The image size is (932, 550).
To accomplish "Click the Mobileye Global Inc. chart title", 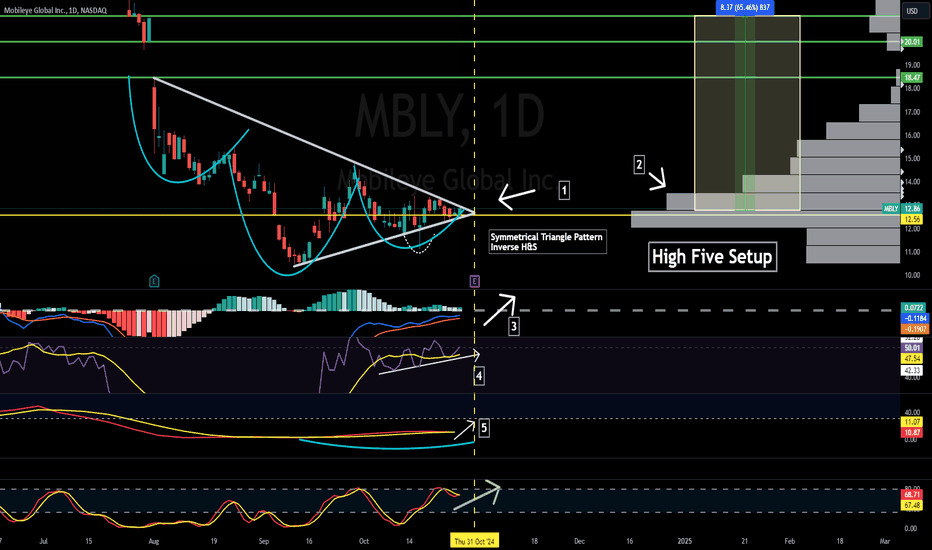I will pyautogui.click(x=55, y=10).
